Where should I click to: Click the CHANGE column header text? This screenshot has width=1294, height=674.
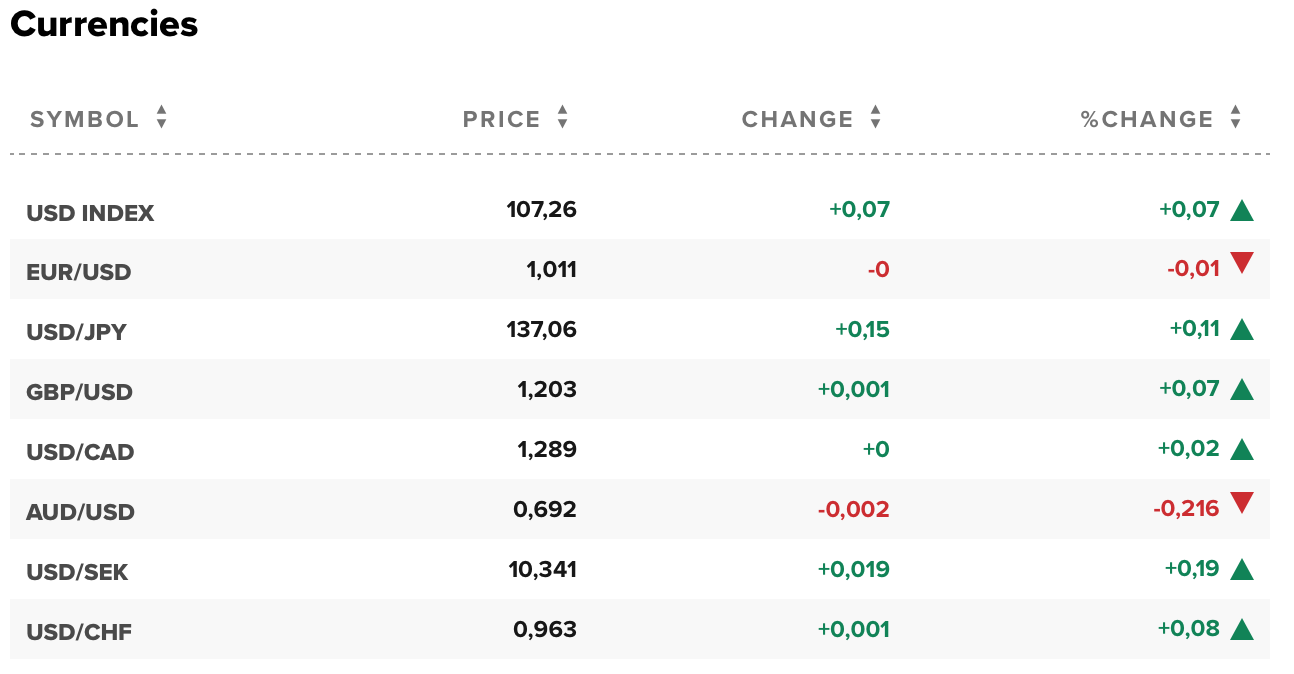[x=797, y=120]
